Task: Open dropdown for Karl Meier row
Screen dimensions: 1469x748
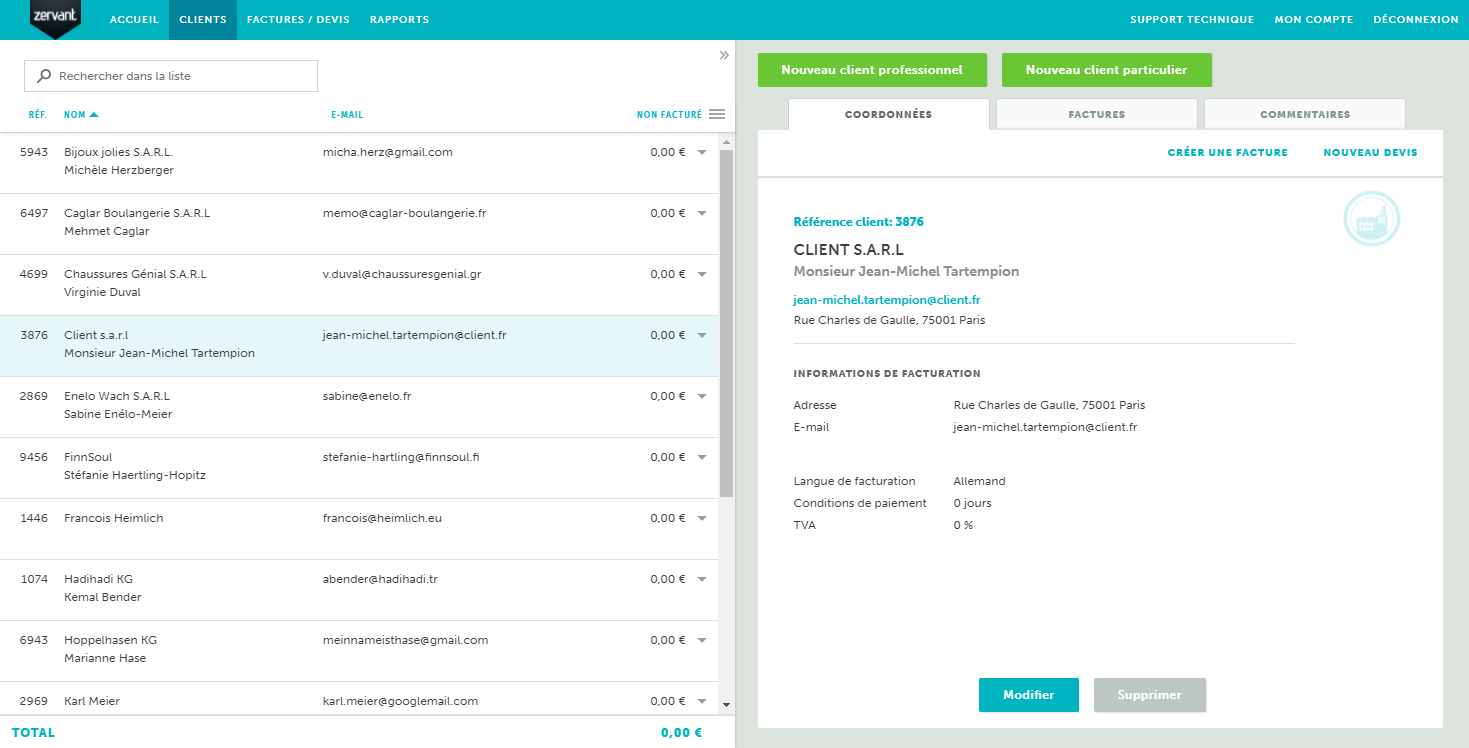Action: click(702, 701)
